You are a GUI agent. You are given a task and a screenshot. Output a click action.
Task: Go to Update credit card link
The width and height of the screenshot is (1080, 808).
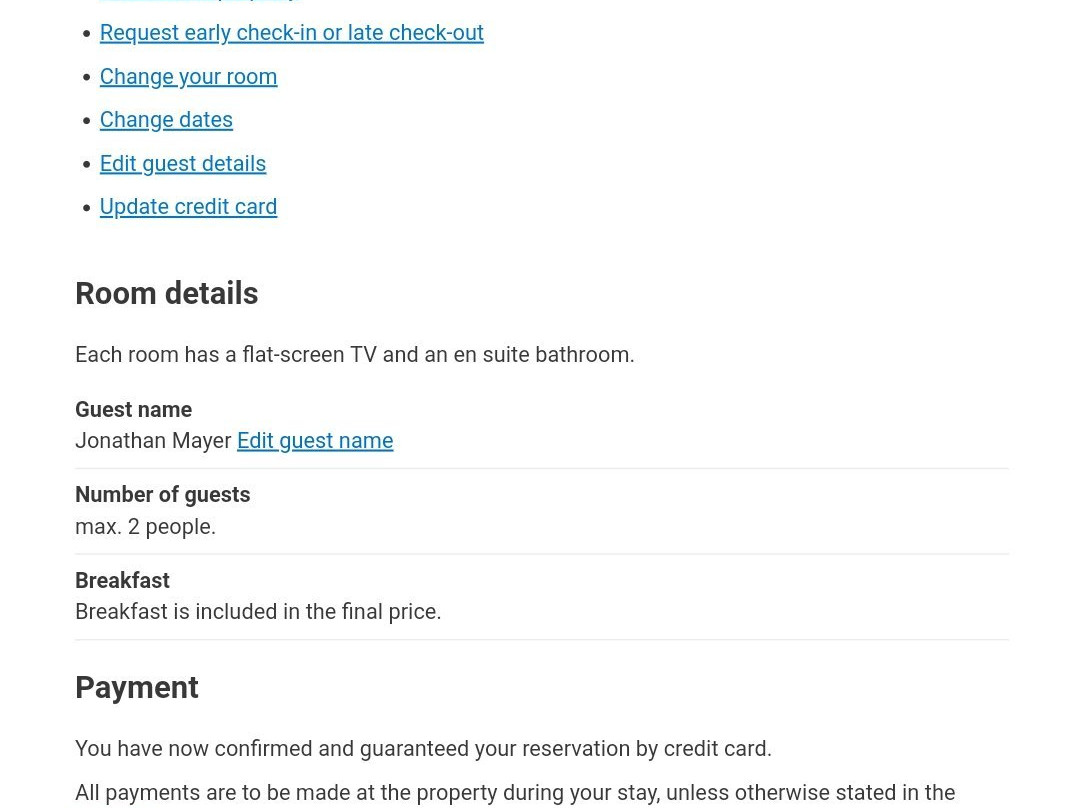click(188, 207)
